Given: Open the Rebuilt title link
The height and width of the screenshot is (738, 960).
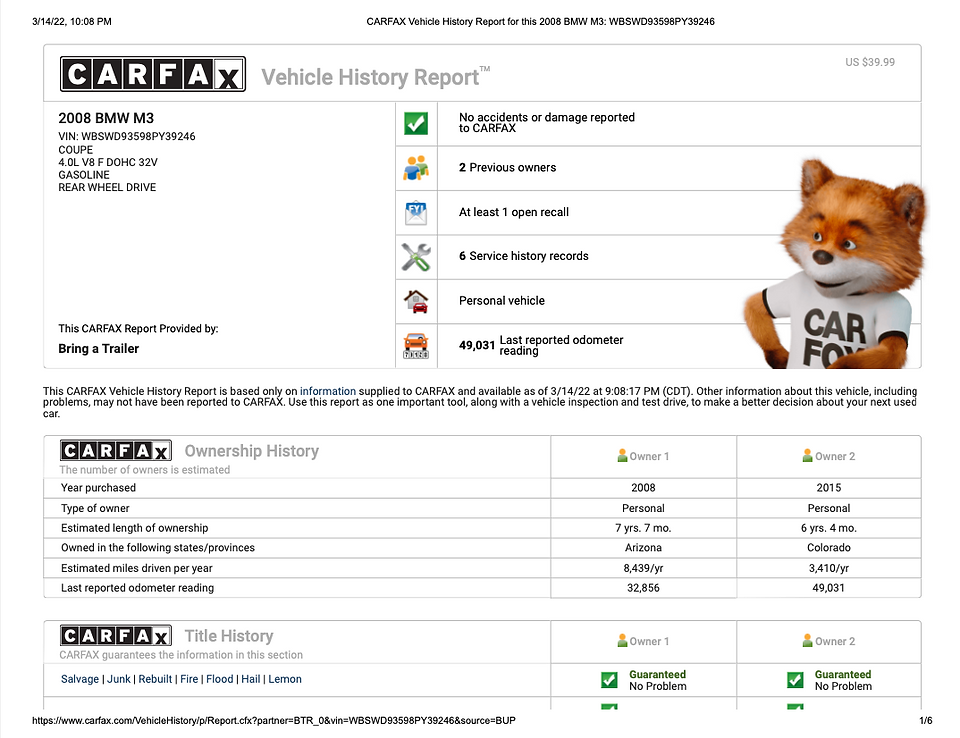Looking at the screenshot, I should point(155,679).
